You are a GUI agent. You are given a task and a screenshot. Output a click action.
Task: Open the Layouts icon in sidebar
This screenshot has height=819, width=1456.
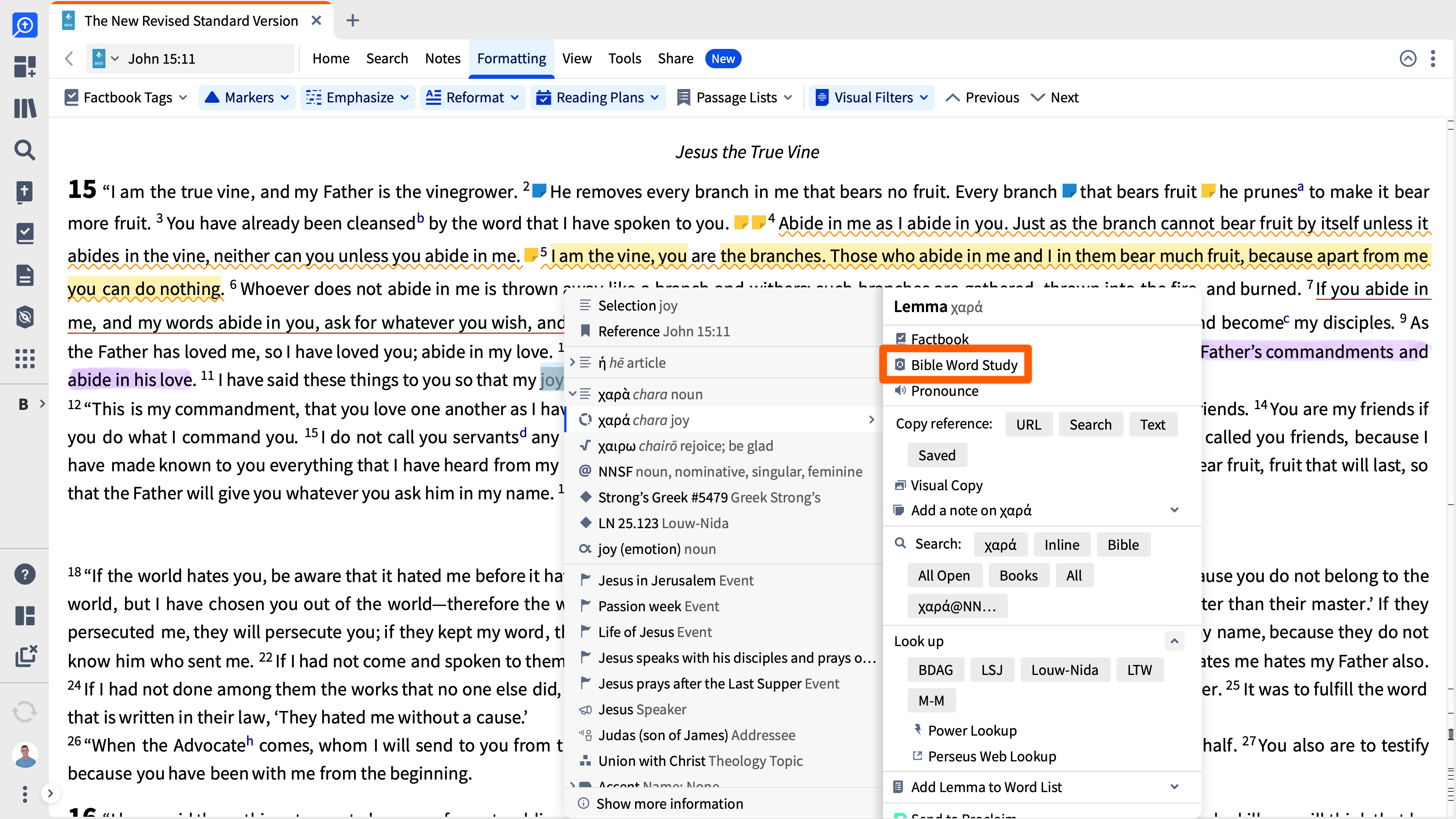(25, 615)
